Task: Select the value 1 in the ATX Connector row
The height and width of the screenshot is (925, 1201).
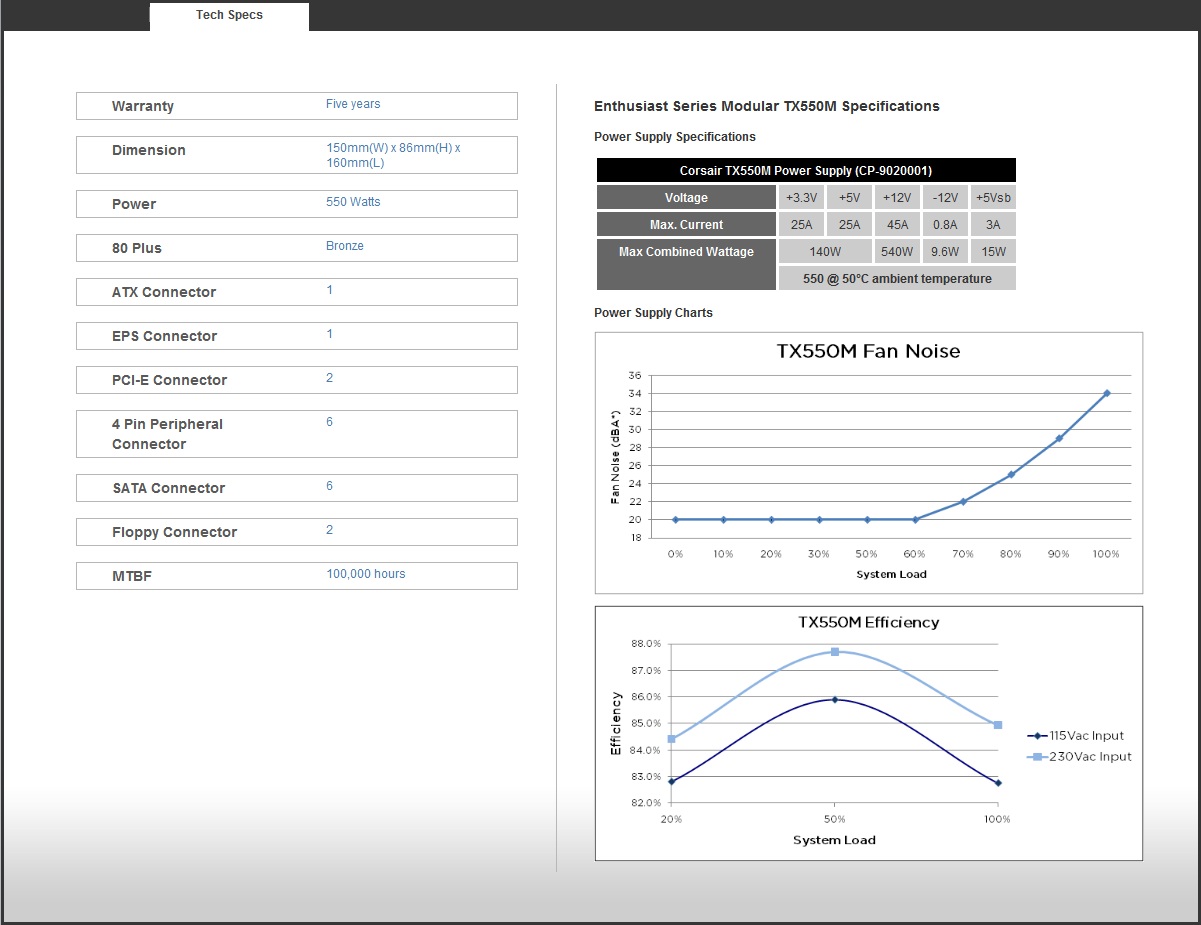Action: pyautogui.click(x=330, y=290)
